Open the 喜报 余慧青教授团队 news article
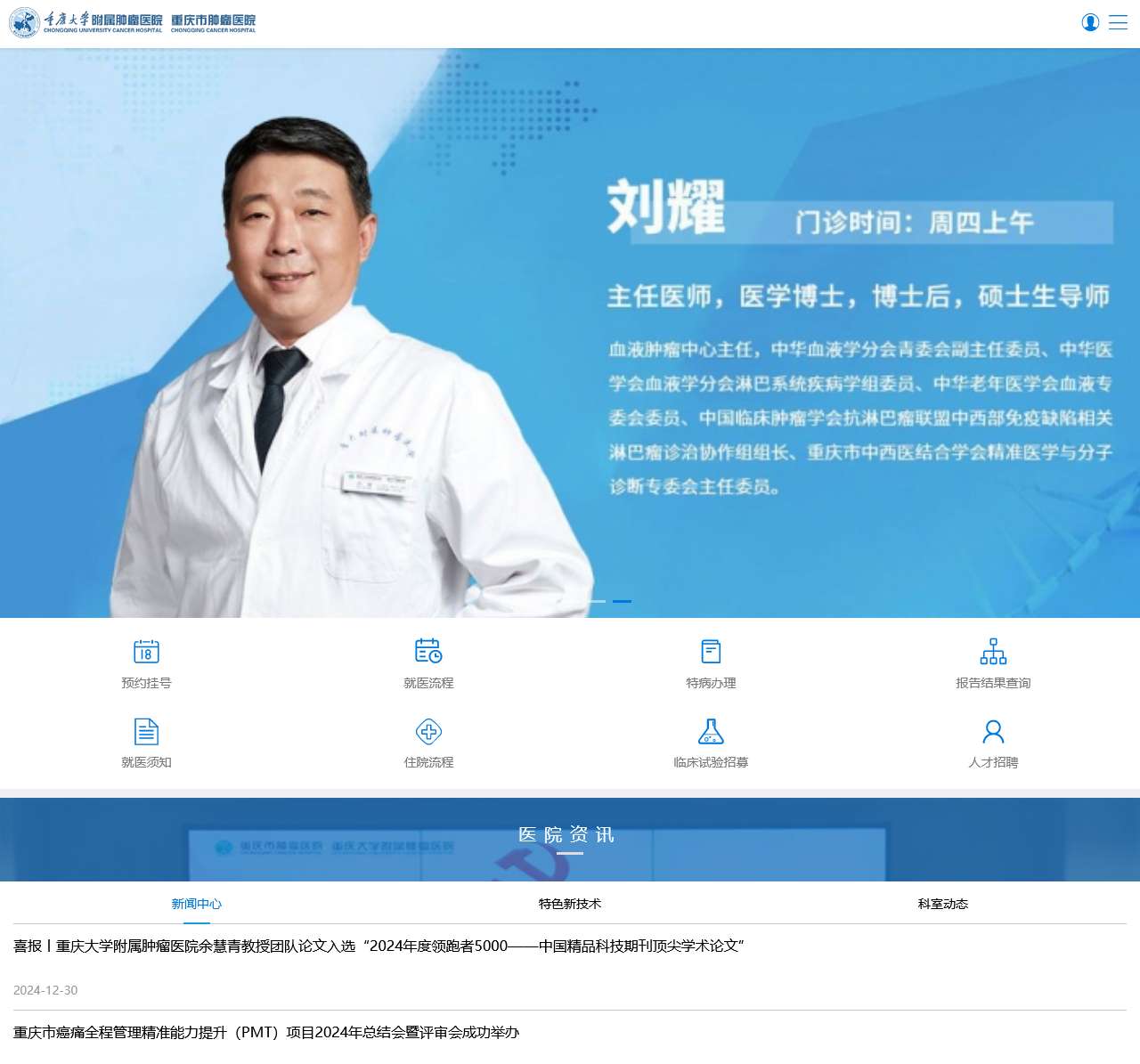This screenshot has width=1140, height=1064. click(x=379, y=946)
